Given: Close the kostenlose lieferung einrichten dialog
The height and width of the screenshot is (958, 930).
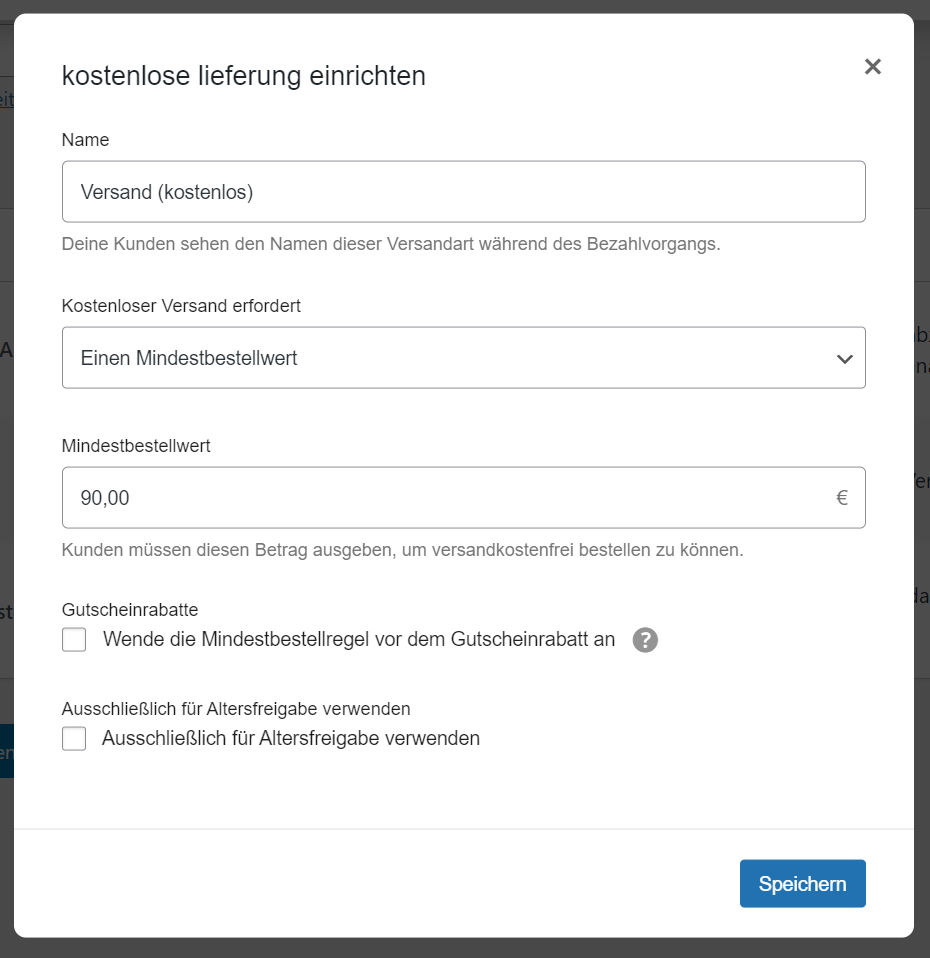Looking at the screenshot, I should point(872,67).
